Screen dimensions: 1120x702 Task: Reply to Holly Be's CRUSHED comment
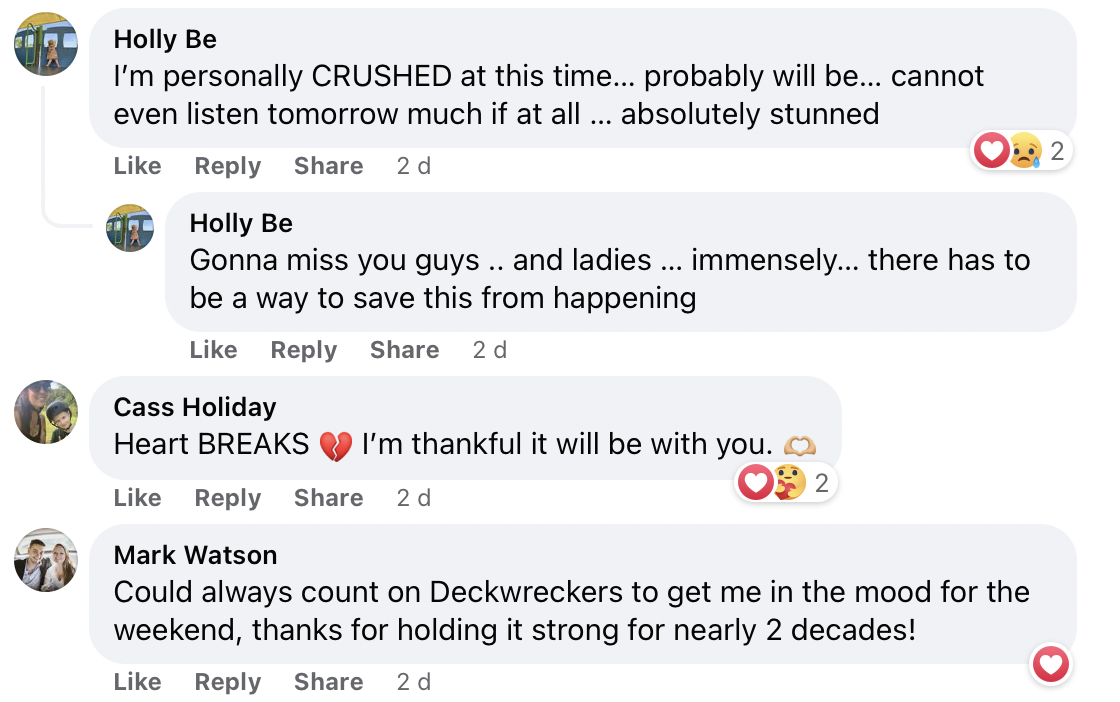coord(227,166)
